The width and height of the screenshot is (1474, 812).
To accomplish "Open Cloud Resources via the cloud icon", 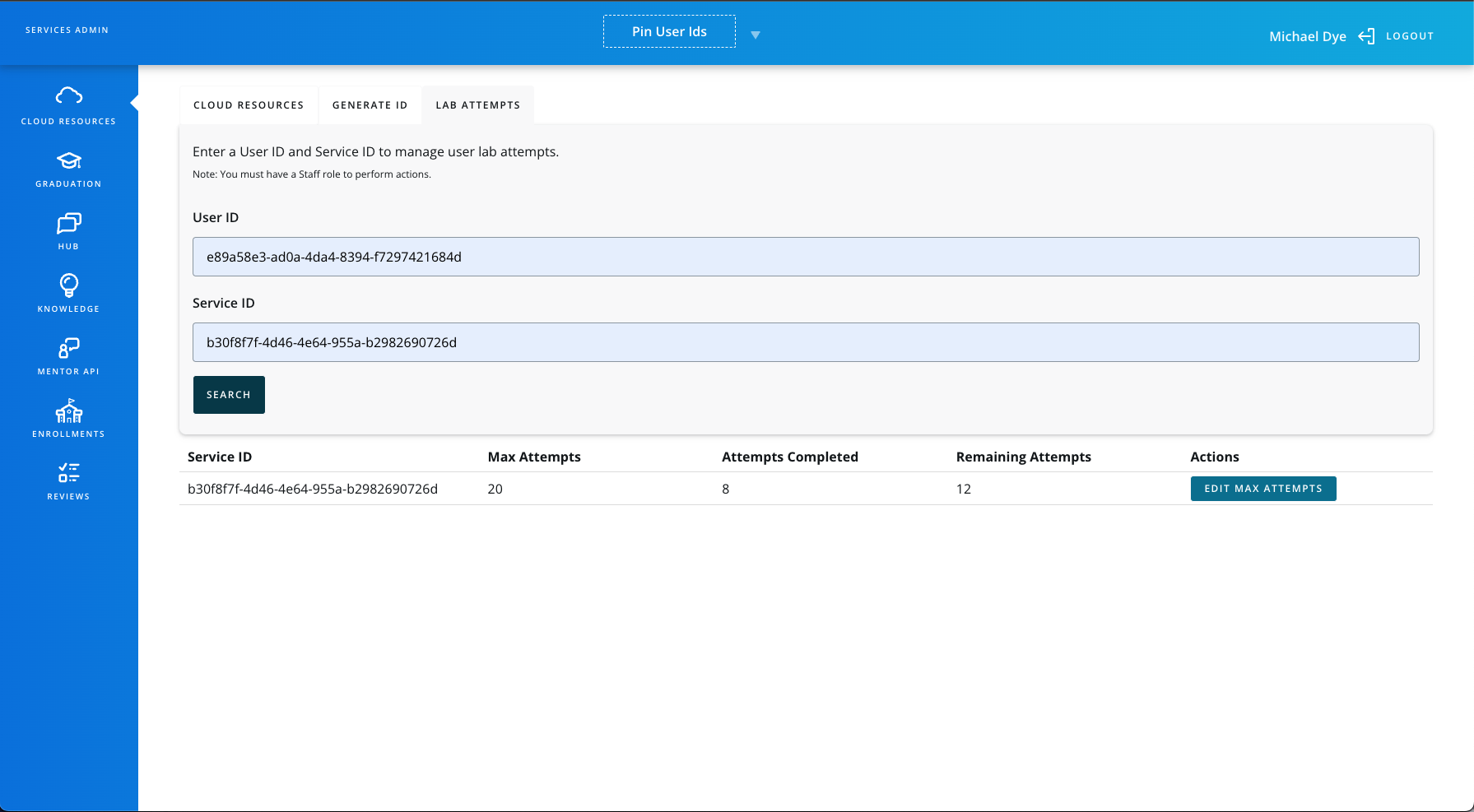I will 69,96.
